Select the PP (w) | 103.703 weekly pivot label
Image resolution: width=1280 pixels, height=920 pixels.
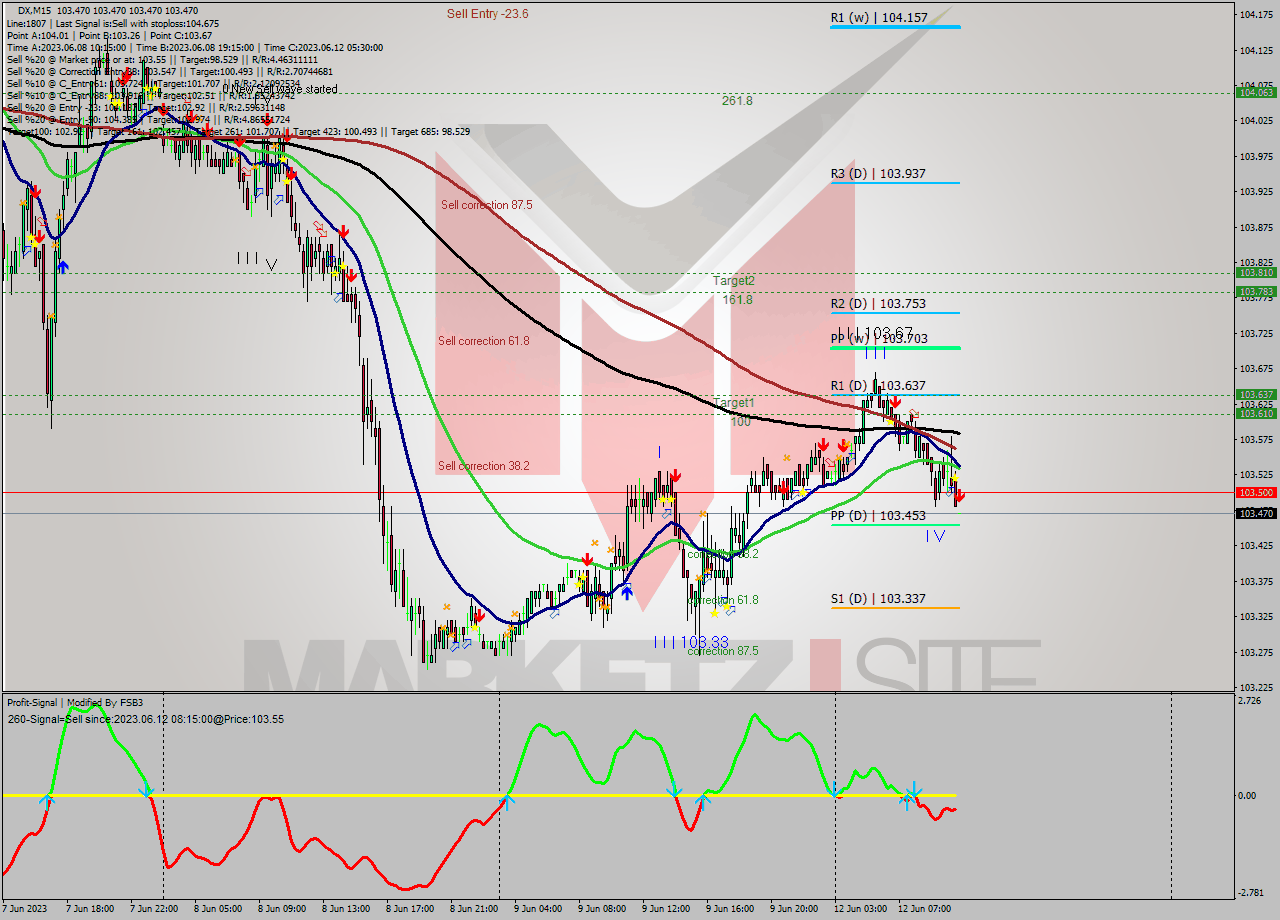878,339
